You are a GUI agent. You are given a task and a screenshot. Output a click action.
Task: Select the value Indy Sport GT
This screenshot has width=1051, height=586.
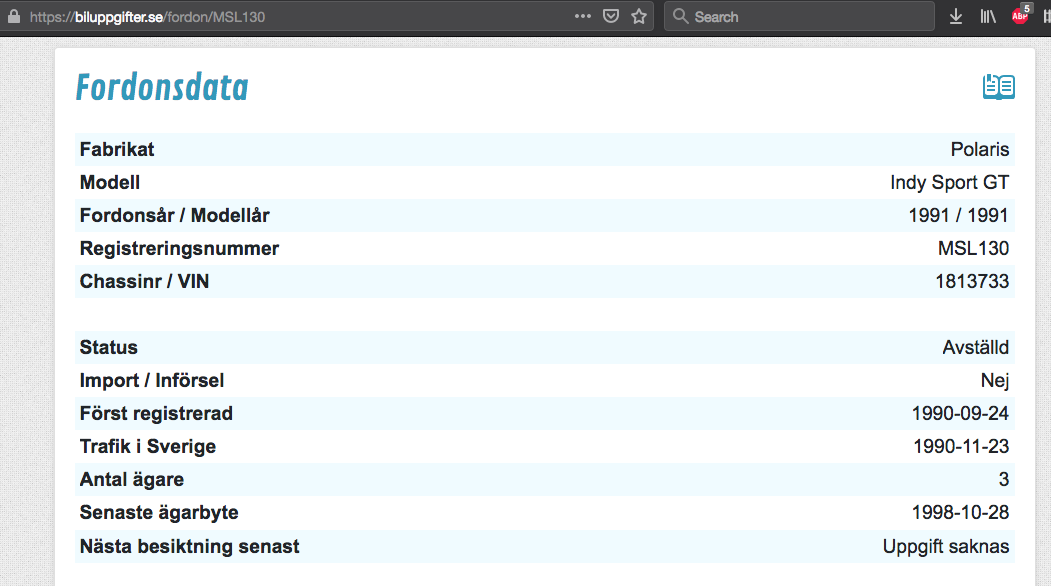click(x=949, y=182)
